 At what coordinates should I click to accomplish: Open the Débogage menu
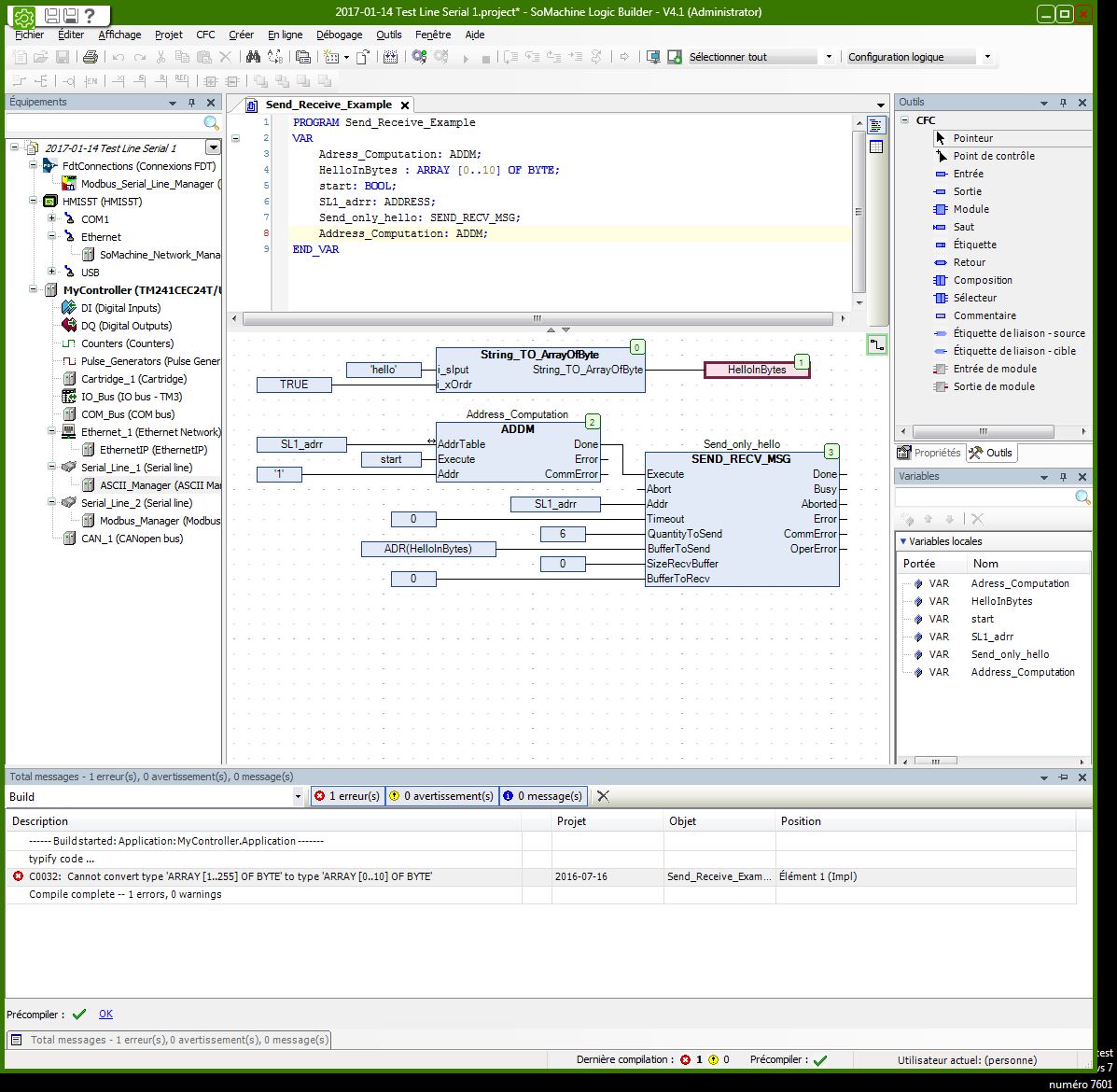point(339,35)
